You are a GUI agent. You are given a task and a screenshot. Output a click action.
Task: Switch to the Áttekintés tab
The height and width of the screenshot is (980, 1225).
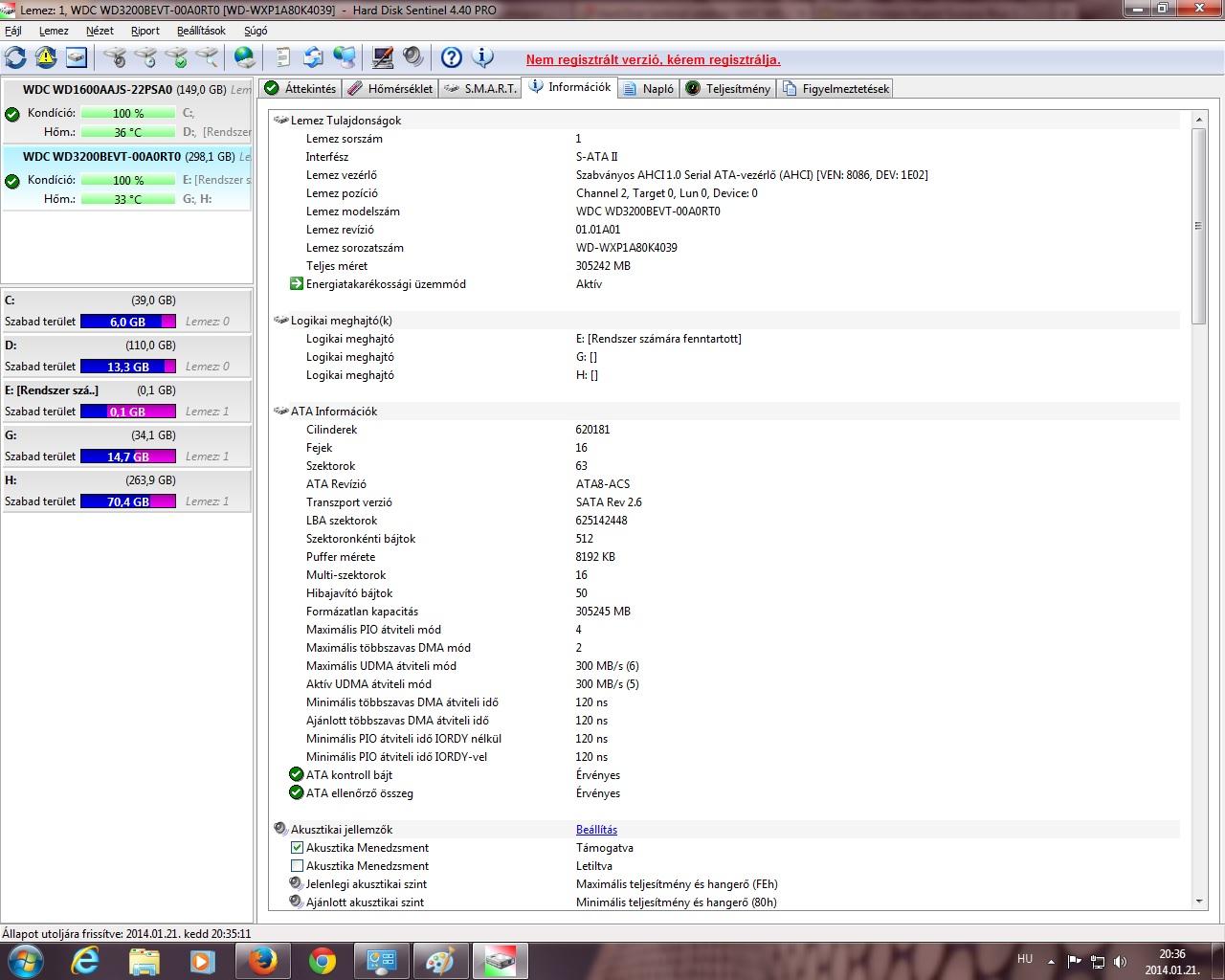tap(301, 89)
